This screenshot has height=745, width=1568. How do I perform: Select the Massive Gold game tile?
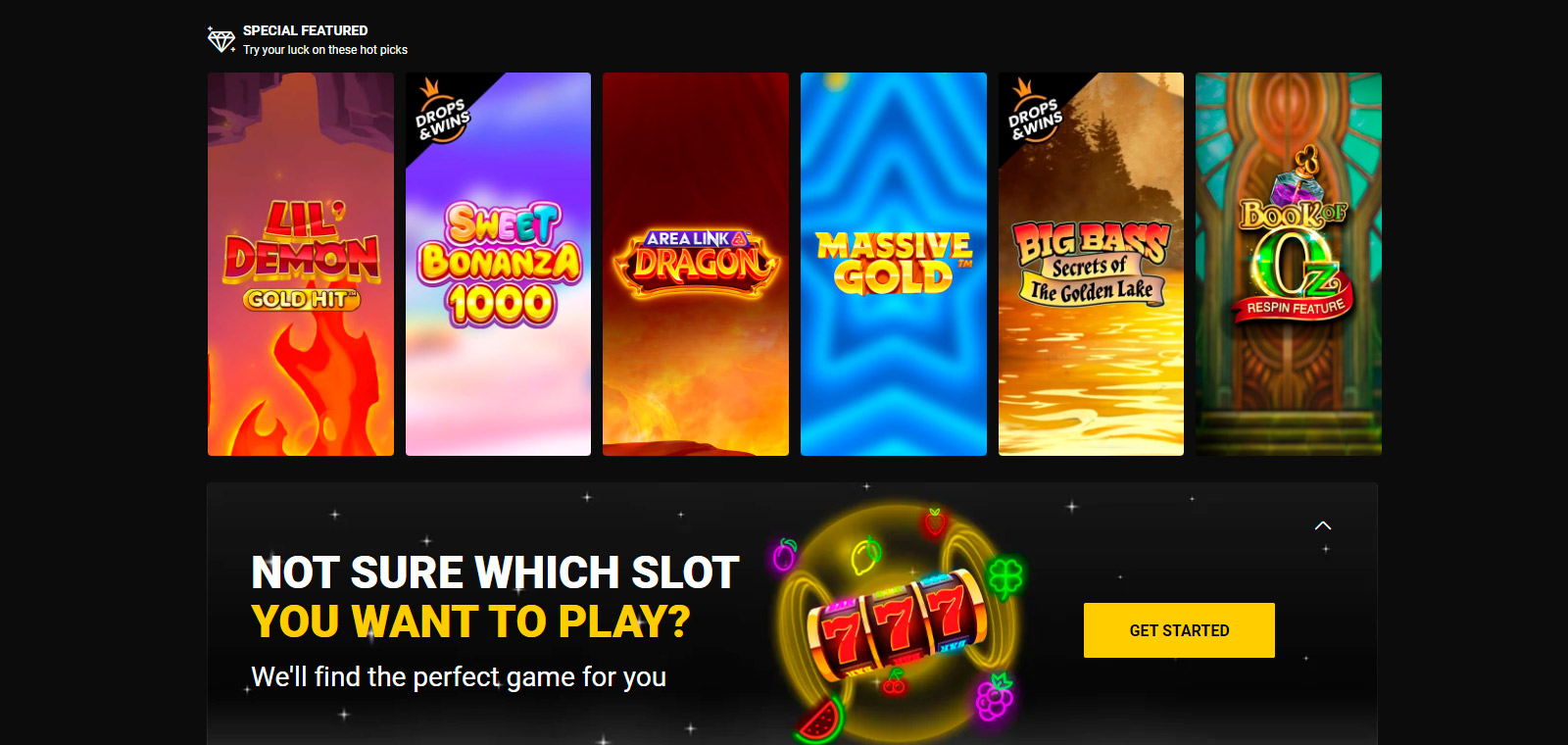pos(894,264)
